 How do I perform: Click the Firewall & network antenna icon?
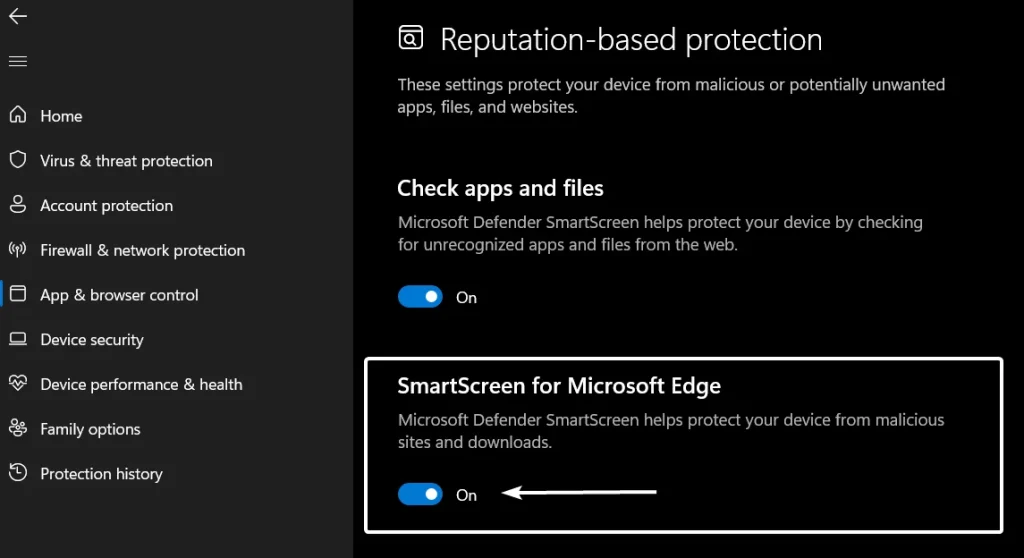18,249
